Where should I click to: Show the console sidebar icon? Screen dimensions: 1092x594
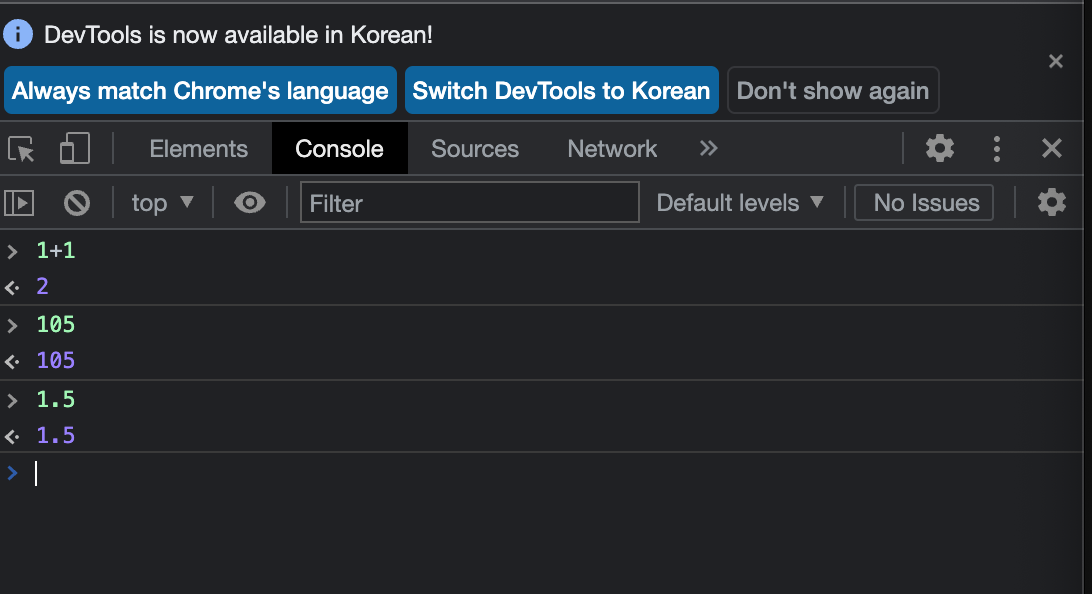click(20, 203)
